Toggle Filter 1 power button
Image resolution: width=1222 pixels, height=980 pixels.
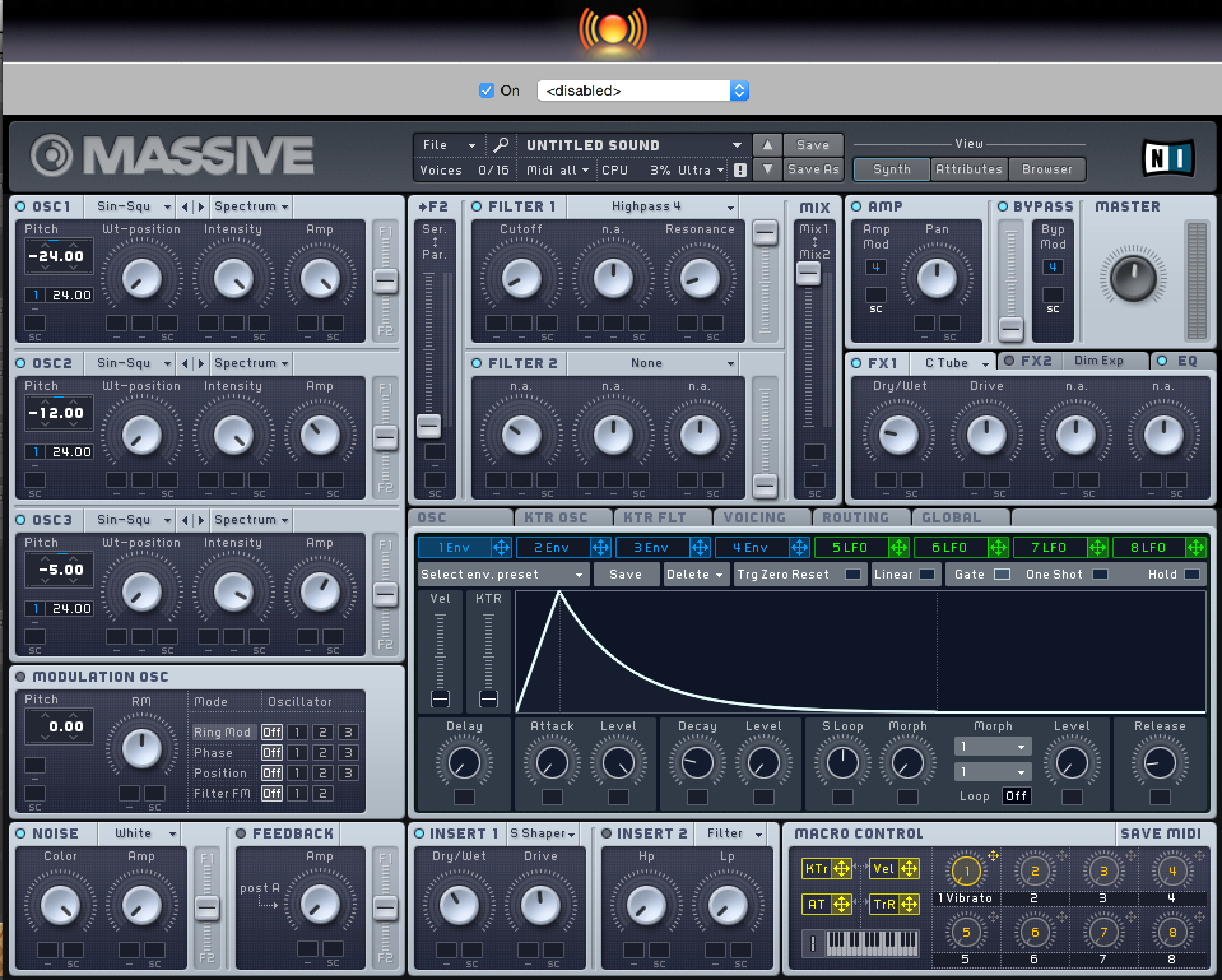[477, 206]
